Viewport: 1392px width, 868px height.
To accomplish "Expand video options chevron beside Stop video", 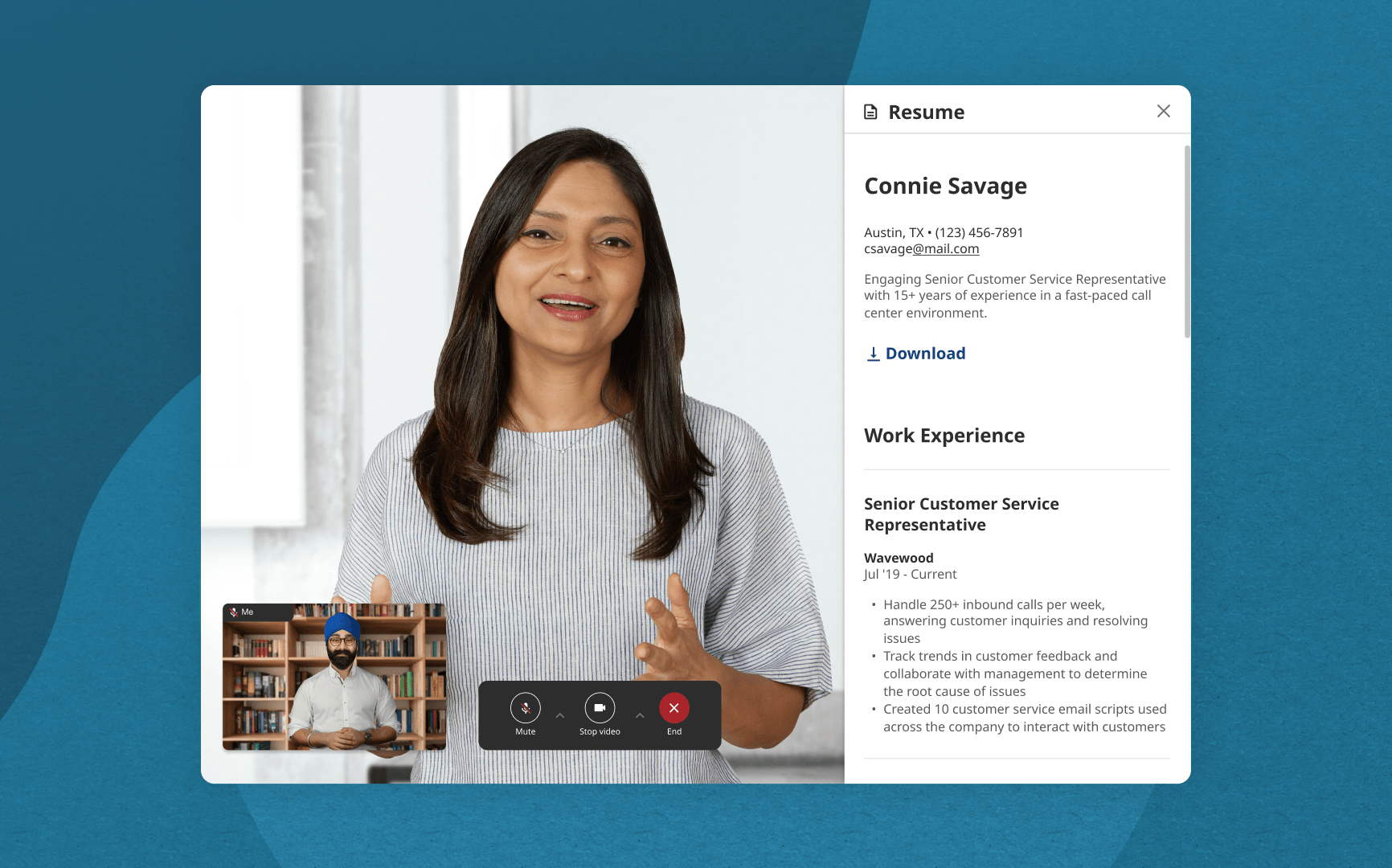I will (640, 715).
